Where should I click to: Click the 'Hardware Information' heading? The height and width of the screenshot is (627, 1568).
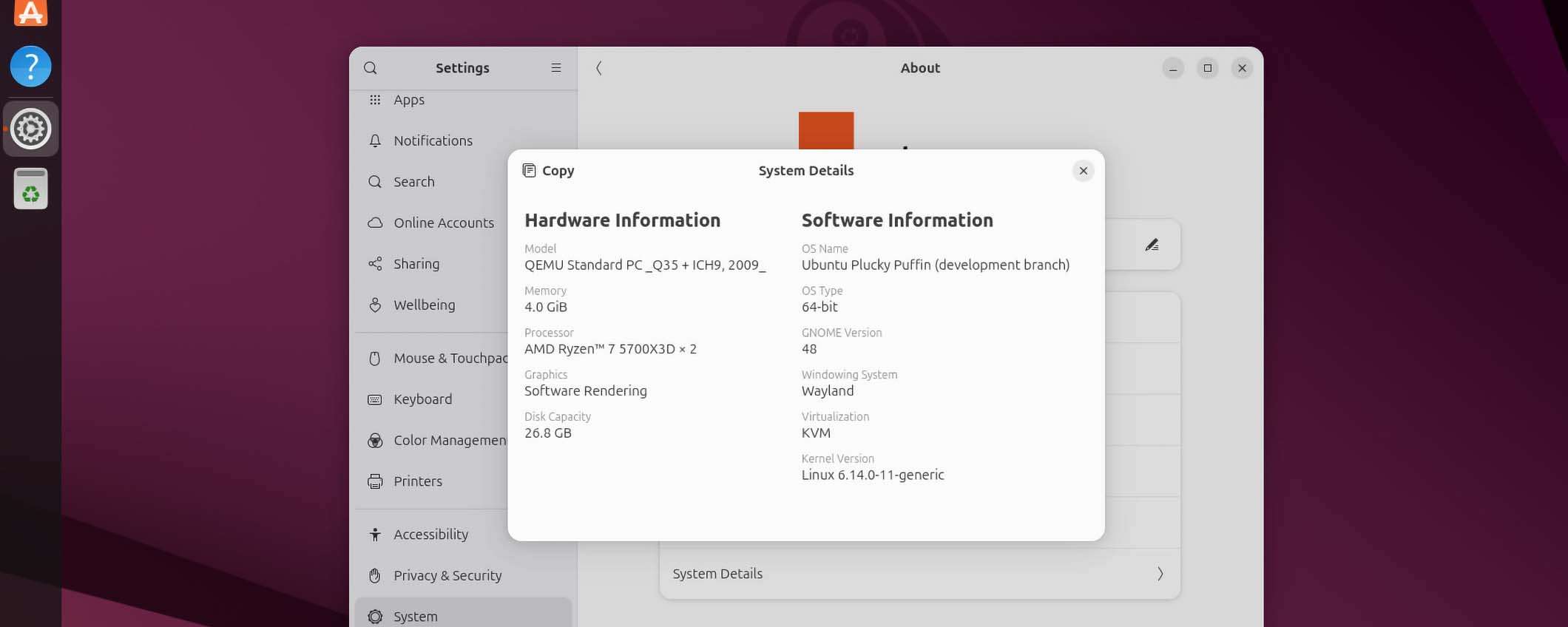pyautogui.click(x=622, y=220)
